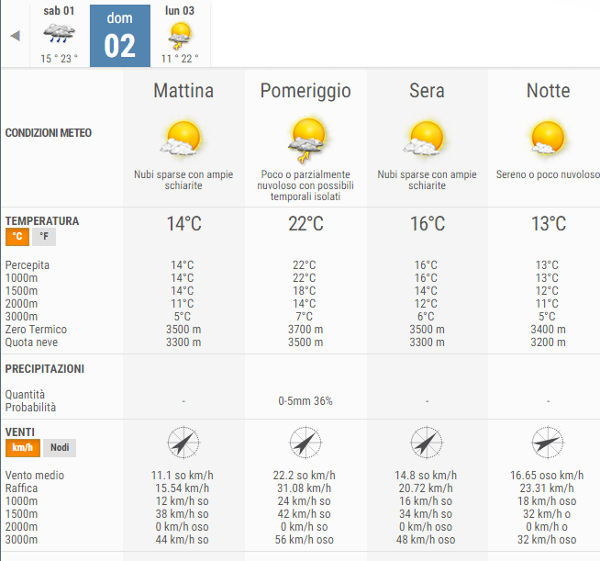Go to previous days with left arrow
Screen dimensions: 600x561
coord(15,36)
